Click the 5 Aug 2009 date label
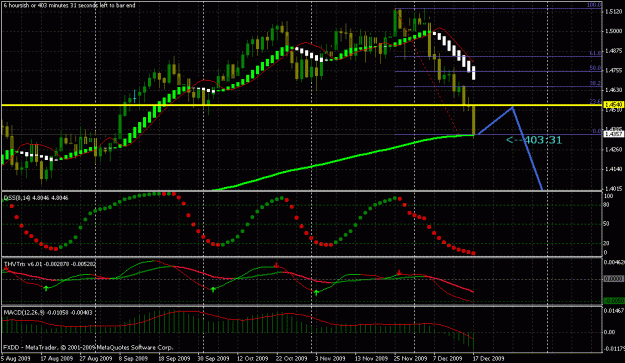 [x=16, y=359]
